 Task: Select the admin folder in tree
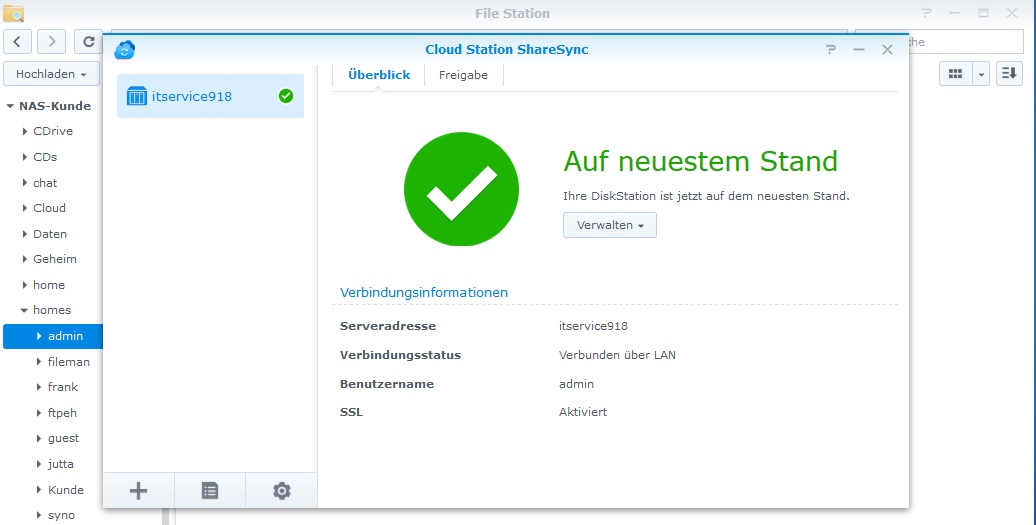pyautogui.click(x=53, y=336)
